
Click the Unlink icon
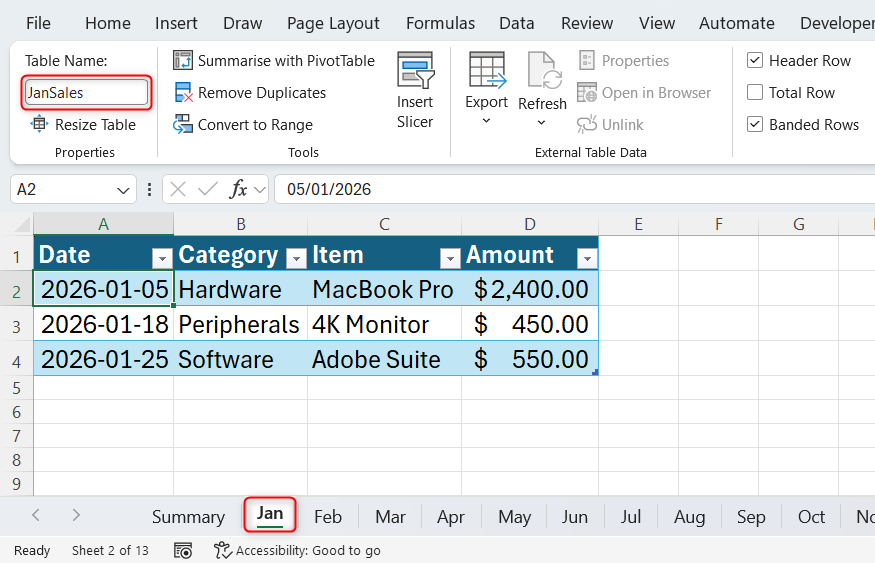tap(586, 124)
